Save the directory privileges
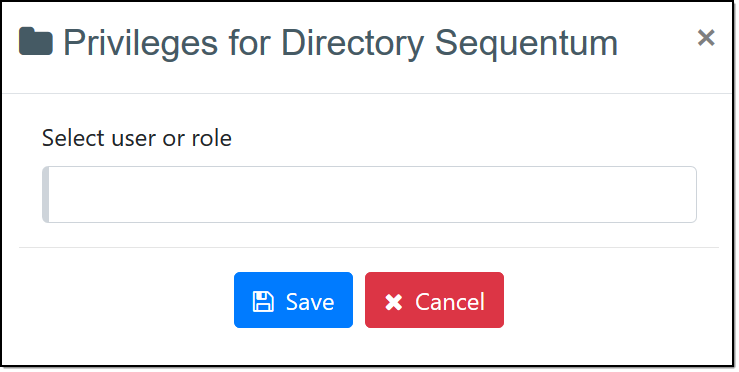 point(293,300)
